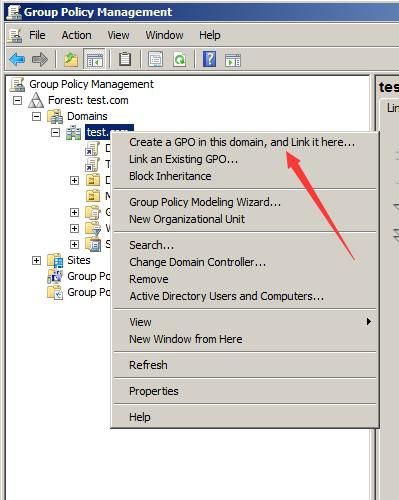Click the Forest triangle icon in the tree

(x=36, y=100)
